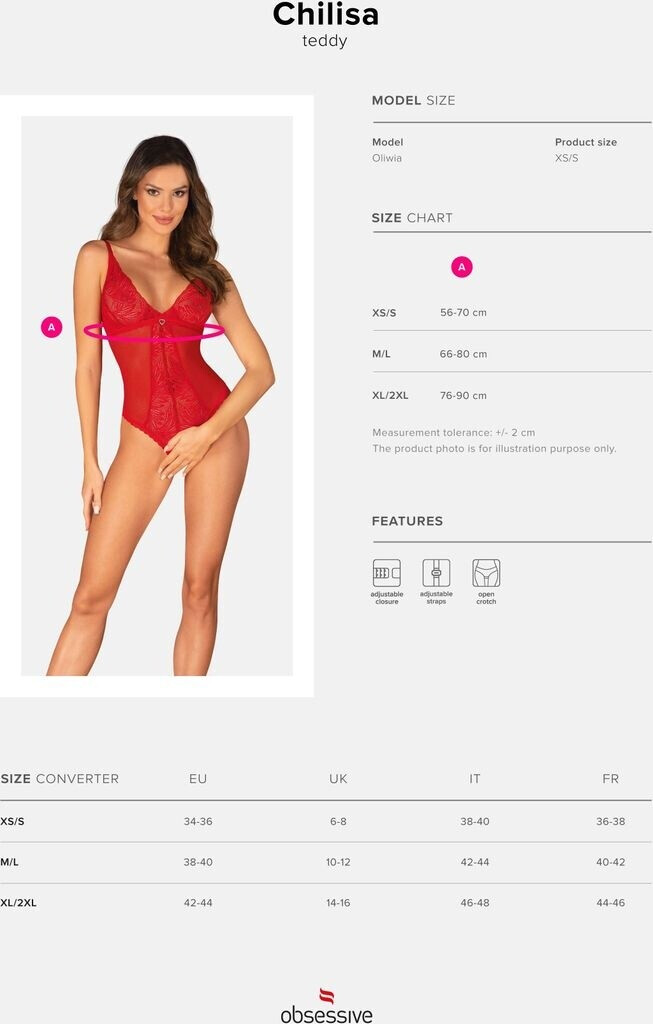Click the model name Oliwia
Image resolution: width=653 pixels, height=1024 pixels.
(387, 158)
